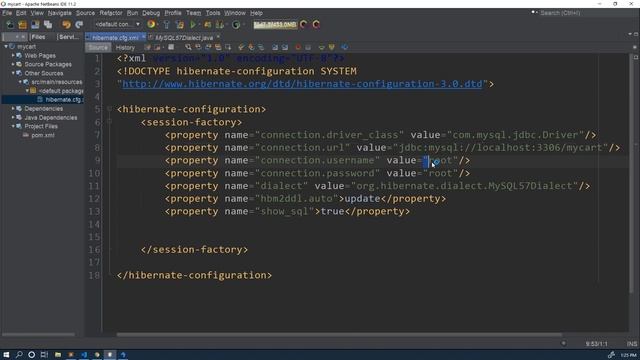
Task: Expand the Java Dependencies node
Action: tap(13, 118)
